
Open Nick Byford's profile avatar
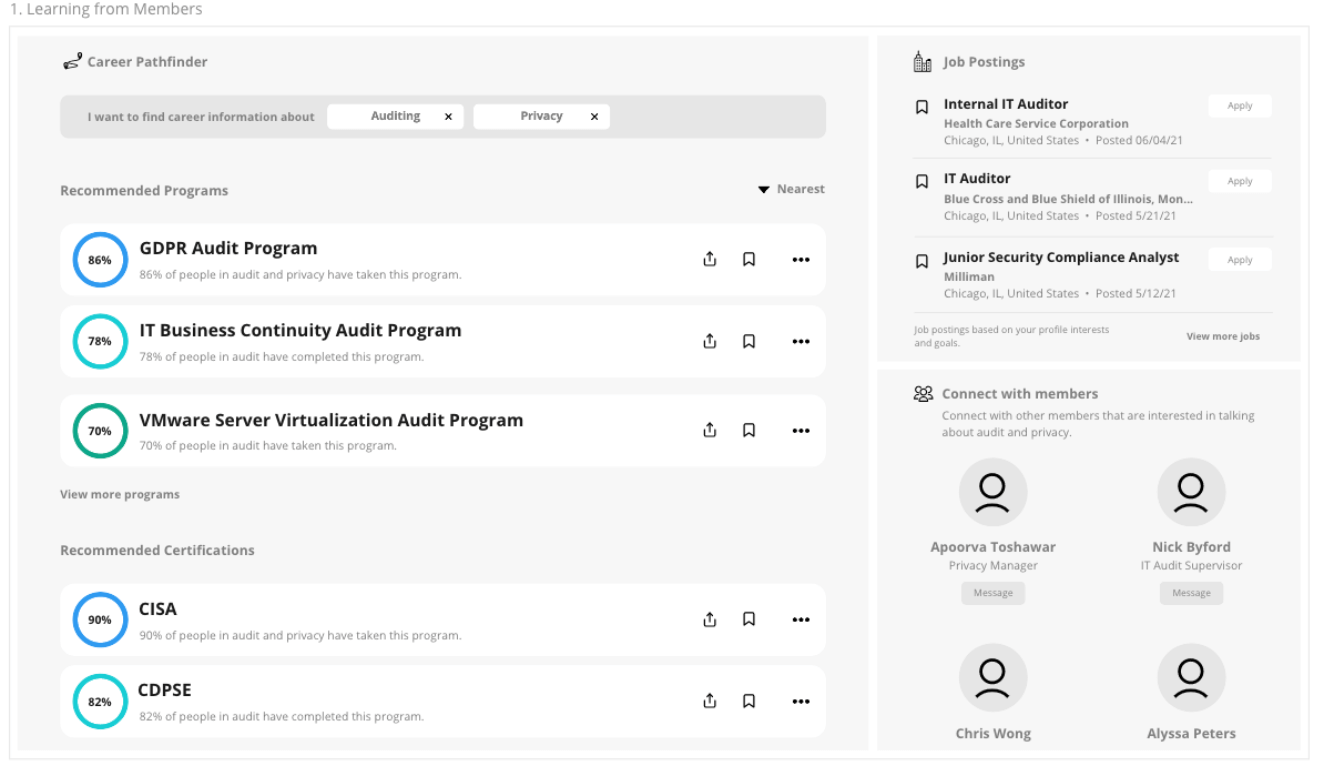tap(1191, 492)
